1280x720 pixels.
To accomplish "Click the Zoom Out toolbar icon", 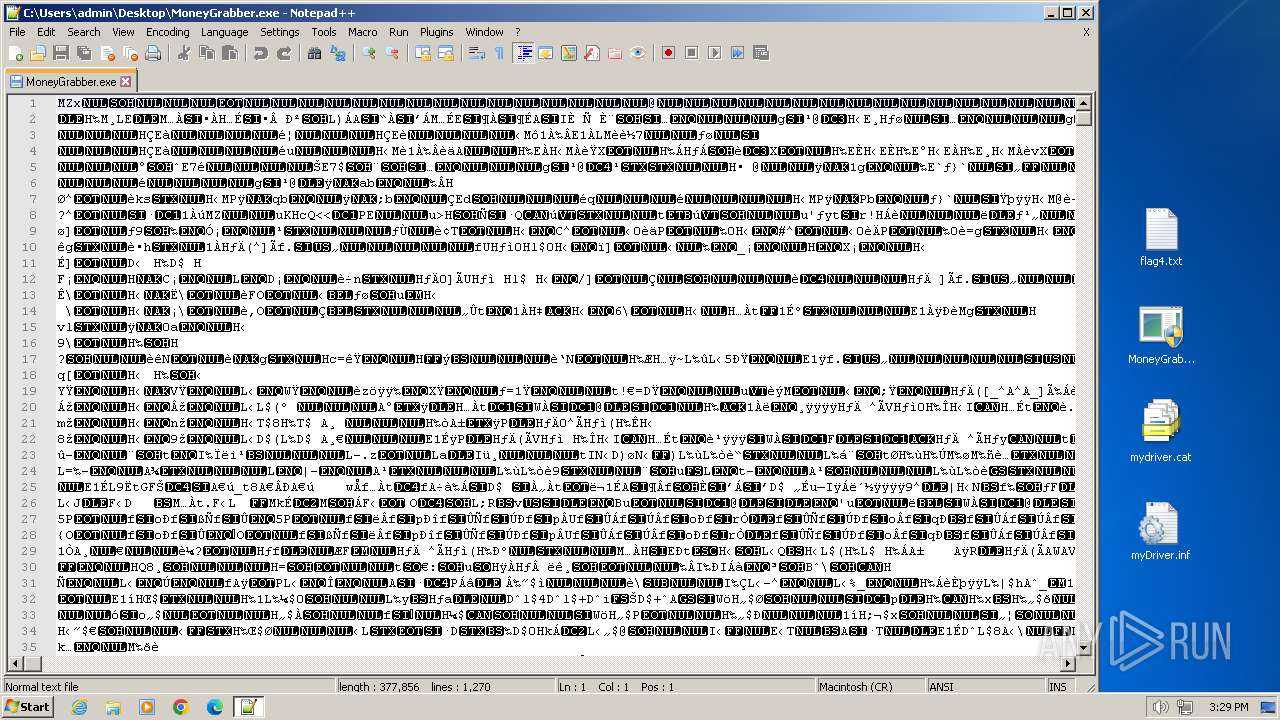I will 392,53.
